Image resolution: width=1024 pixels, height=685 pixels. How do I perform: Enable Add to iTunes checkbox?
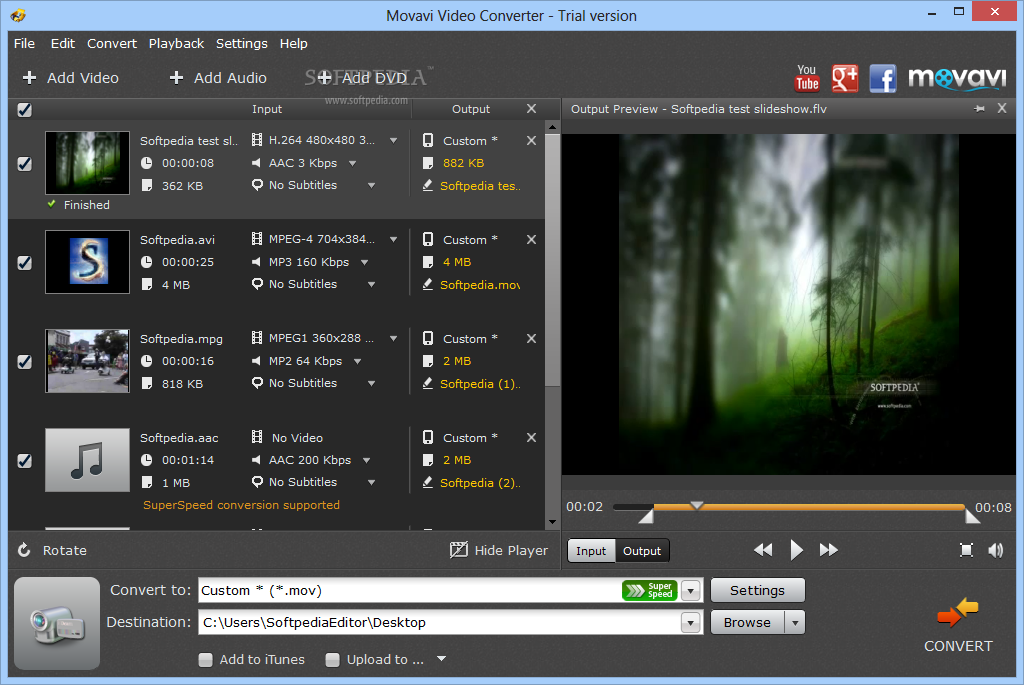pyautogui.click(x=206, y=660)
